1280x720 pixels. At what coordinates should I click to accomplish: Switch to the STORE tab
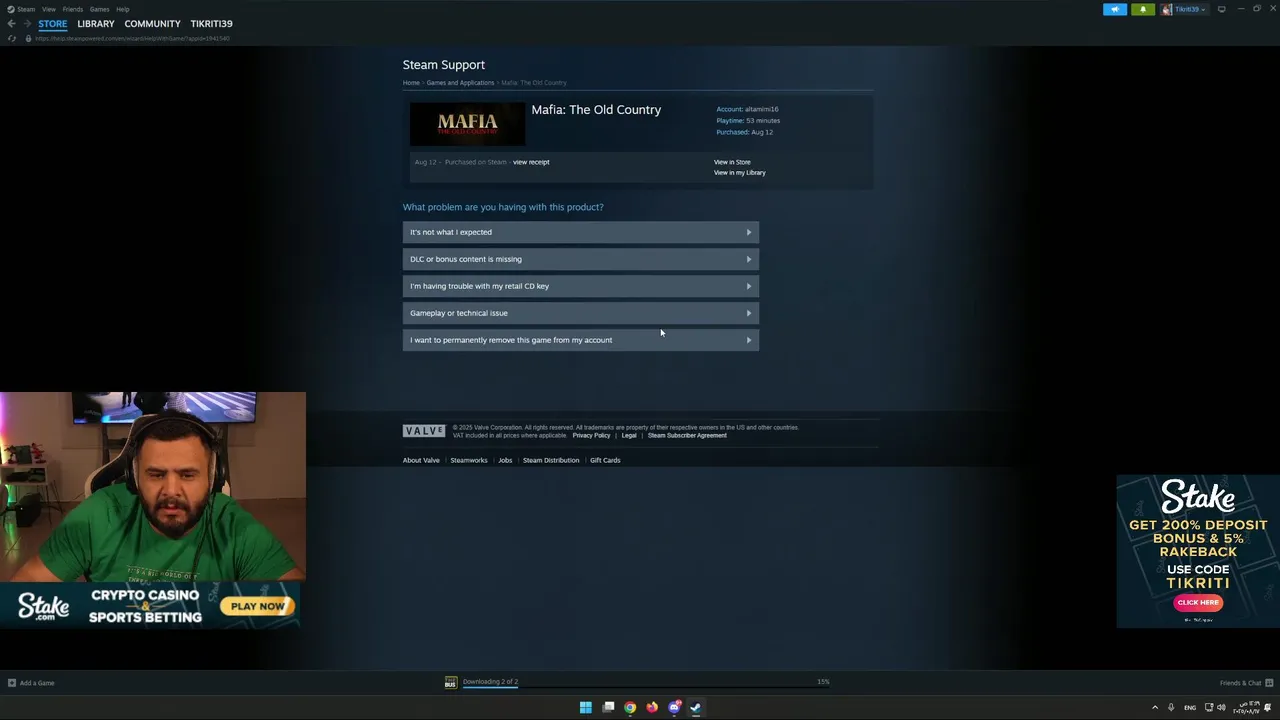[x=53, y=23]
